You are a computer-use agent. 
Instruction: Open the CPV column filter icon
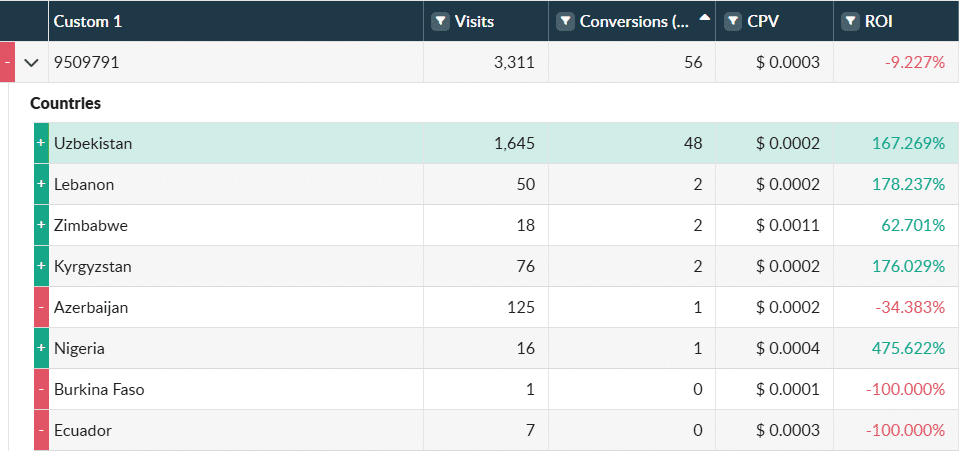pyautogui.click(x=733, y=21)
